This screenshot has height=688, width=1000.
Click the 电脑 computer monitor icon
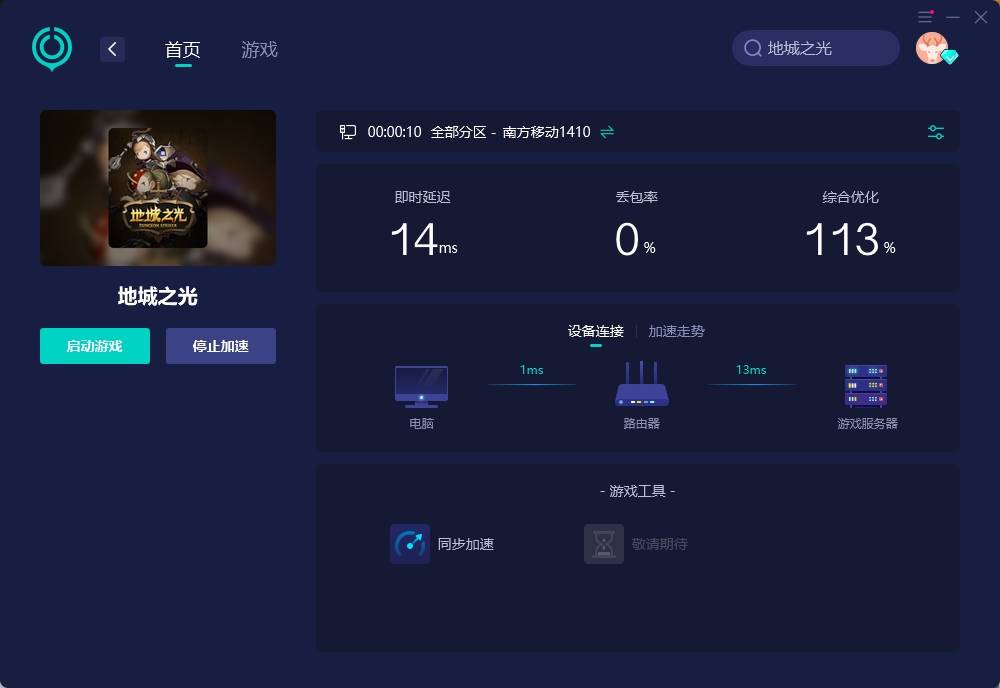(422, 386)
